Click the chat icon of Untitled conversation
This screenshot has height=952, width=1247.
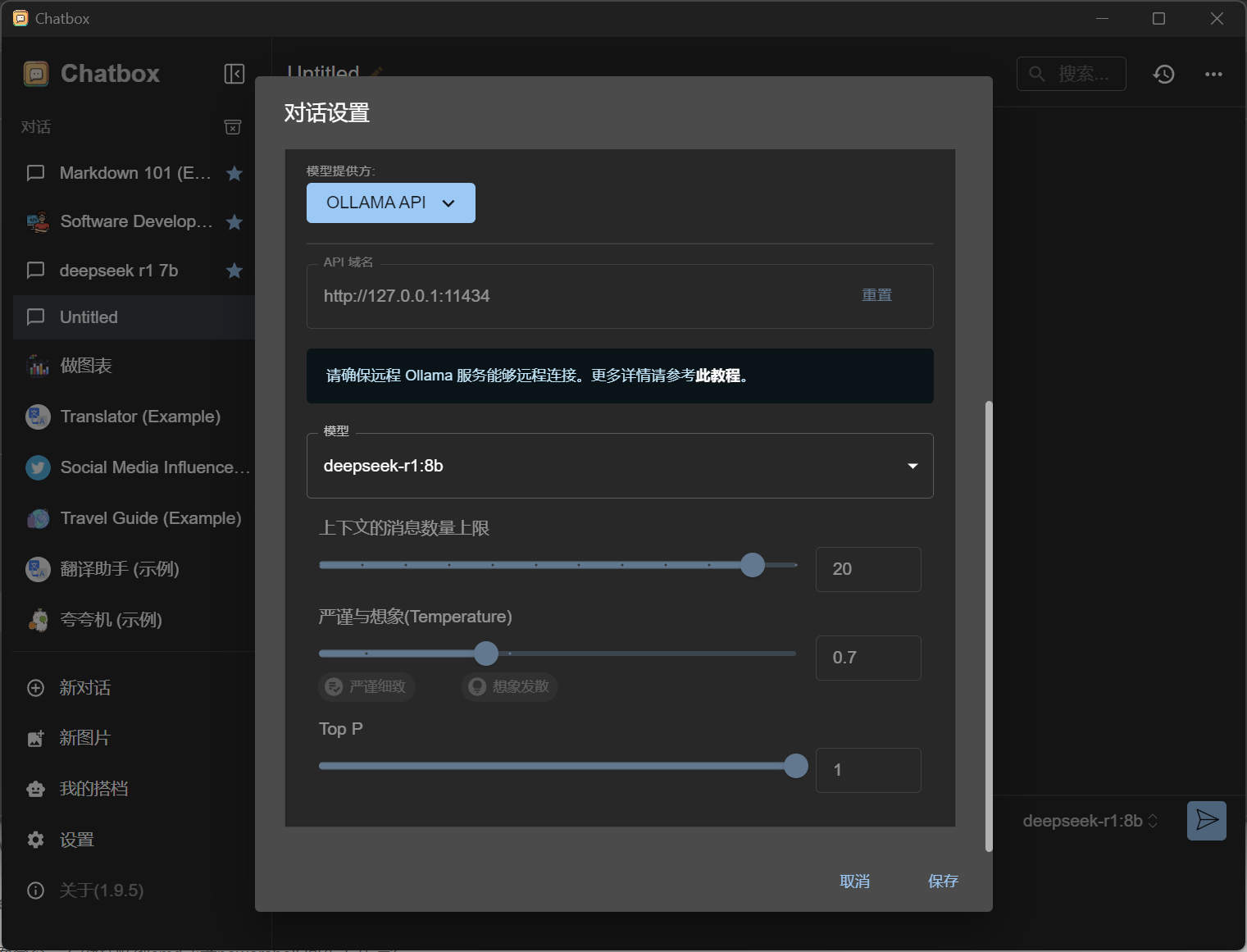click(36, 317)
